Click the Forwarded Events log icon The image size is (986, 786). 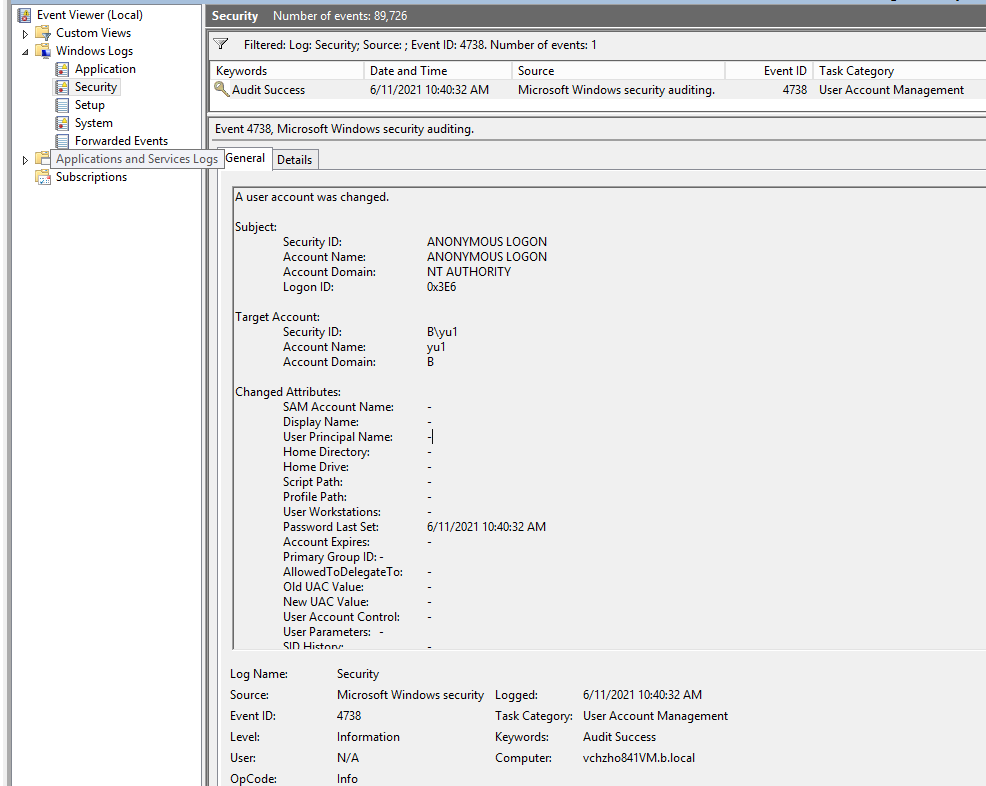(x=62, y=141)
